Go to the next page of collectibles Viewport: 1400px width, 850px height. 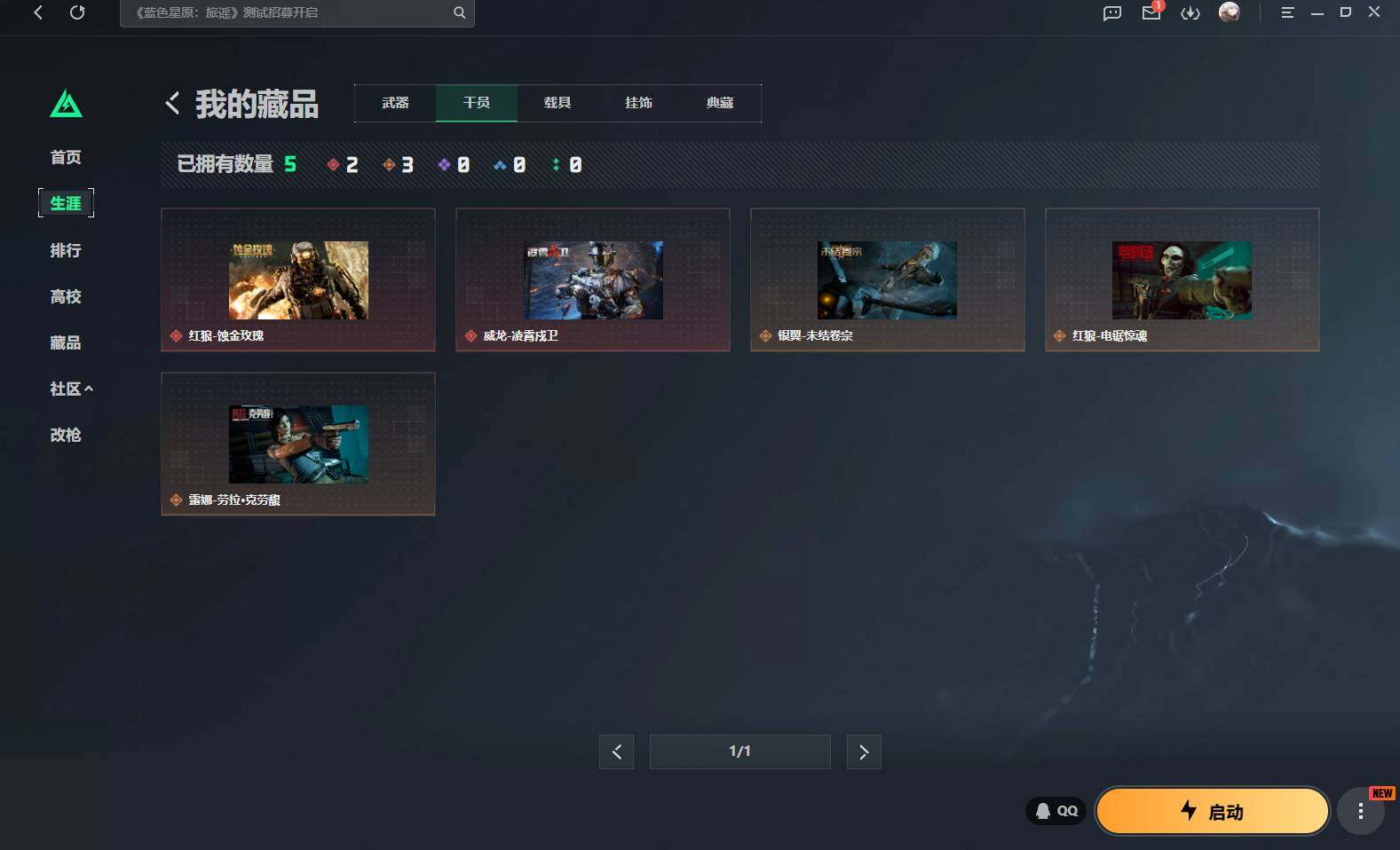pyautogui.click(x=864, y=752)
